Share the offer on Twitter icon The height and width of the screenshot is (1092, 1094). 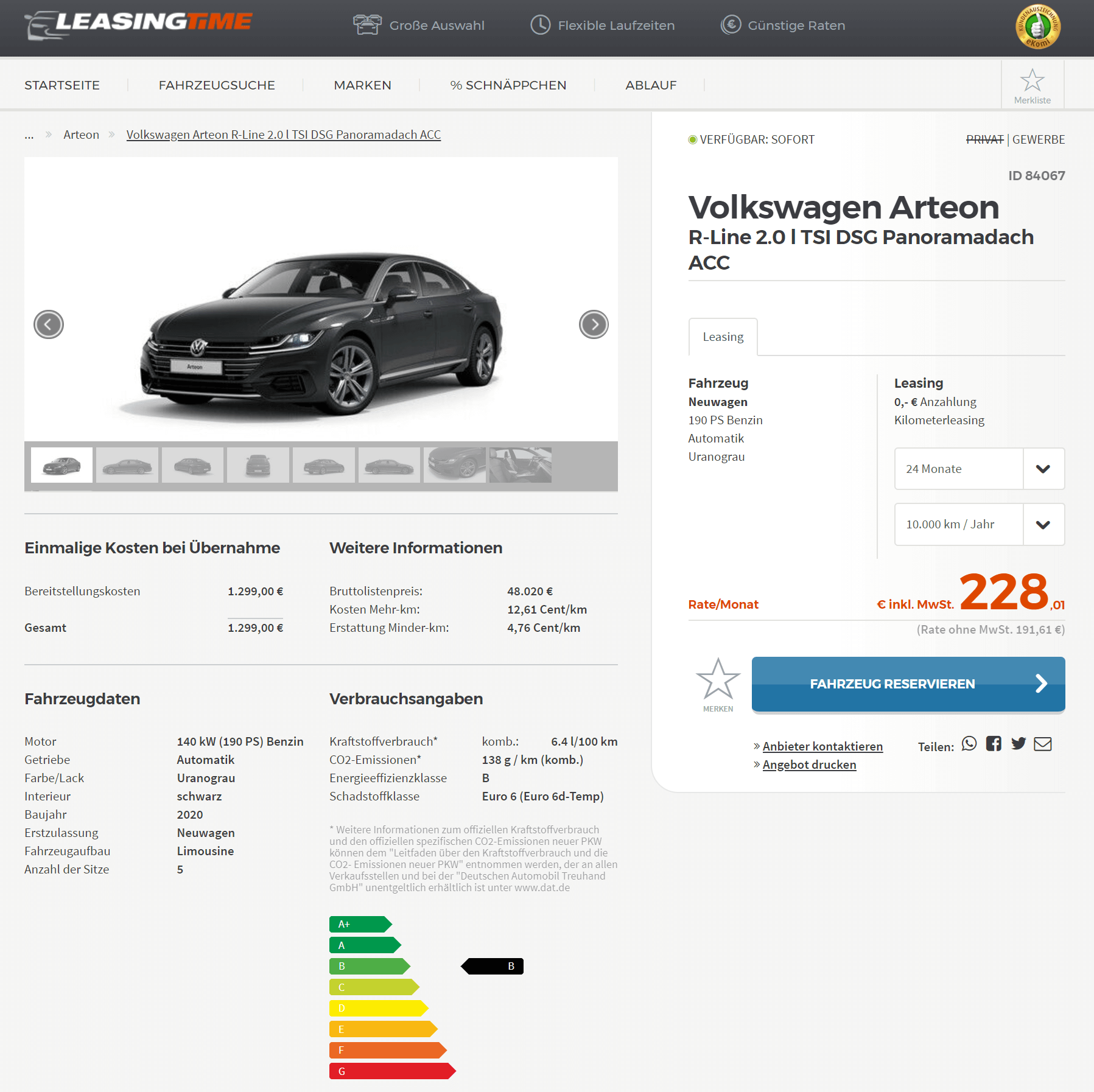click(x=1019, y=744)
